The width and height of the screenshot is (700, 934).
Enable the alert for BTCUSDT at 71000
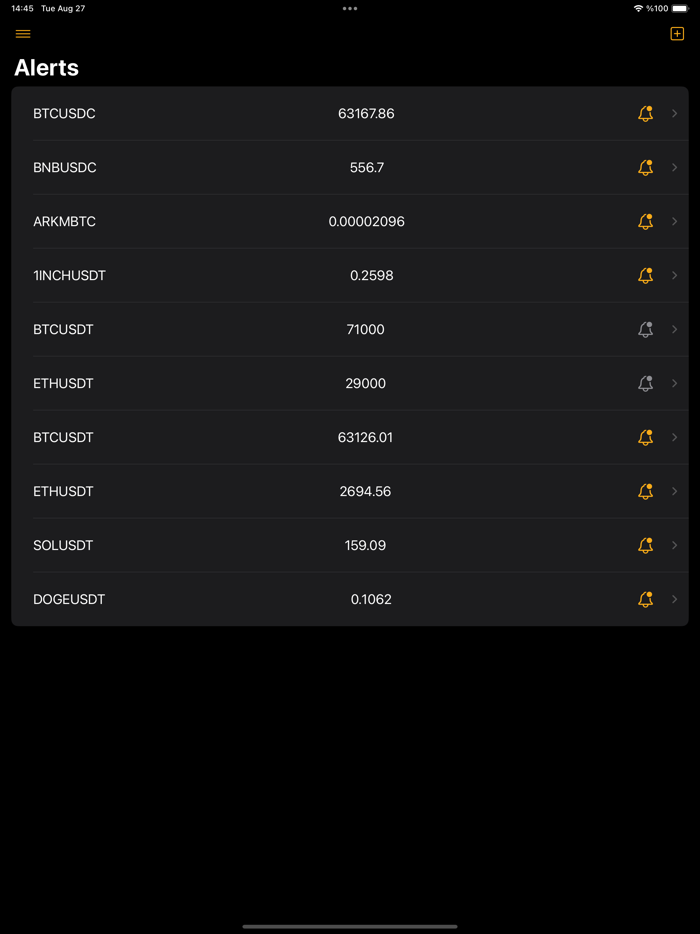click(645, 329)
